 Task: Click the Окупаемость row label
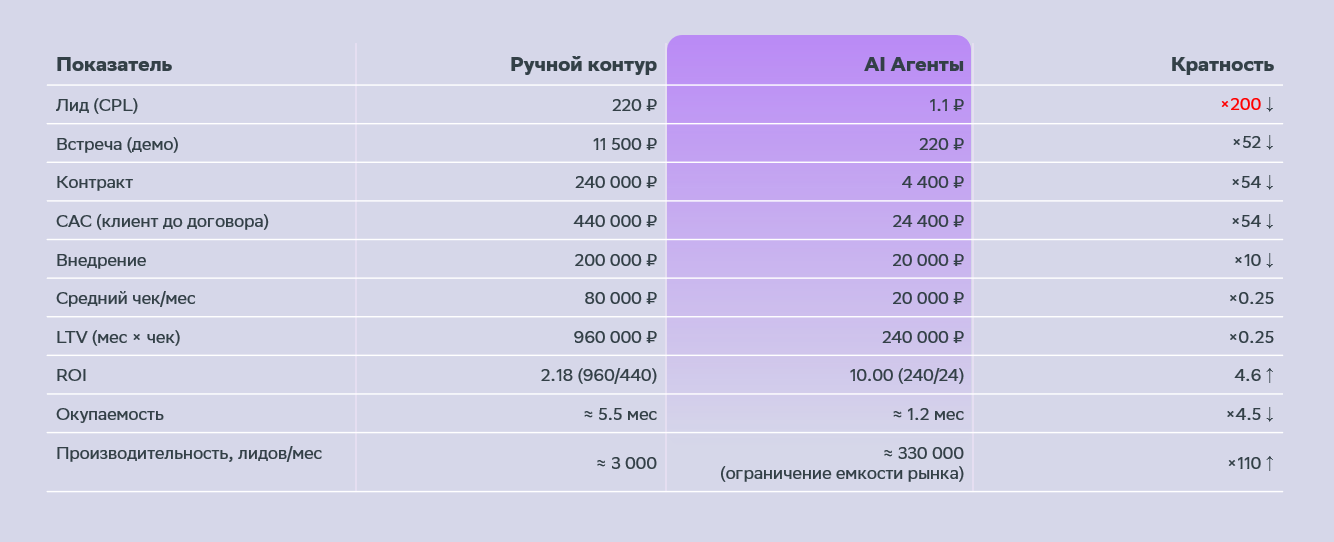pos(110,414)
